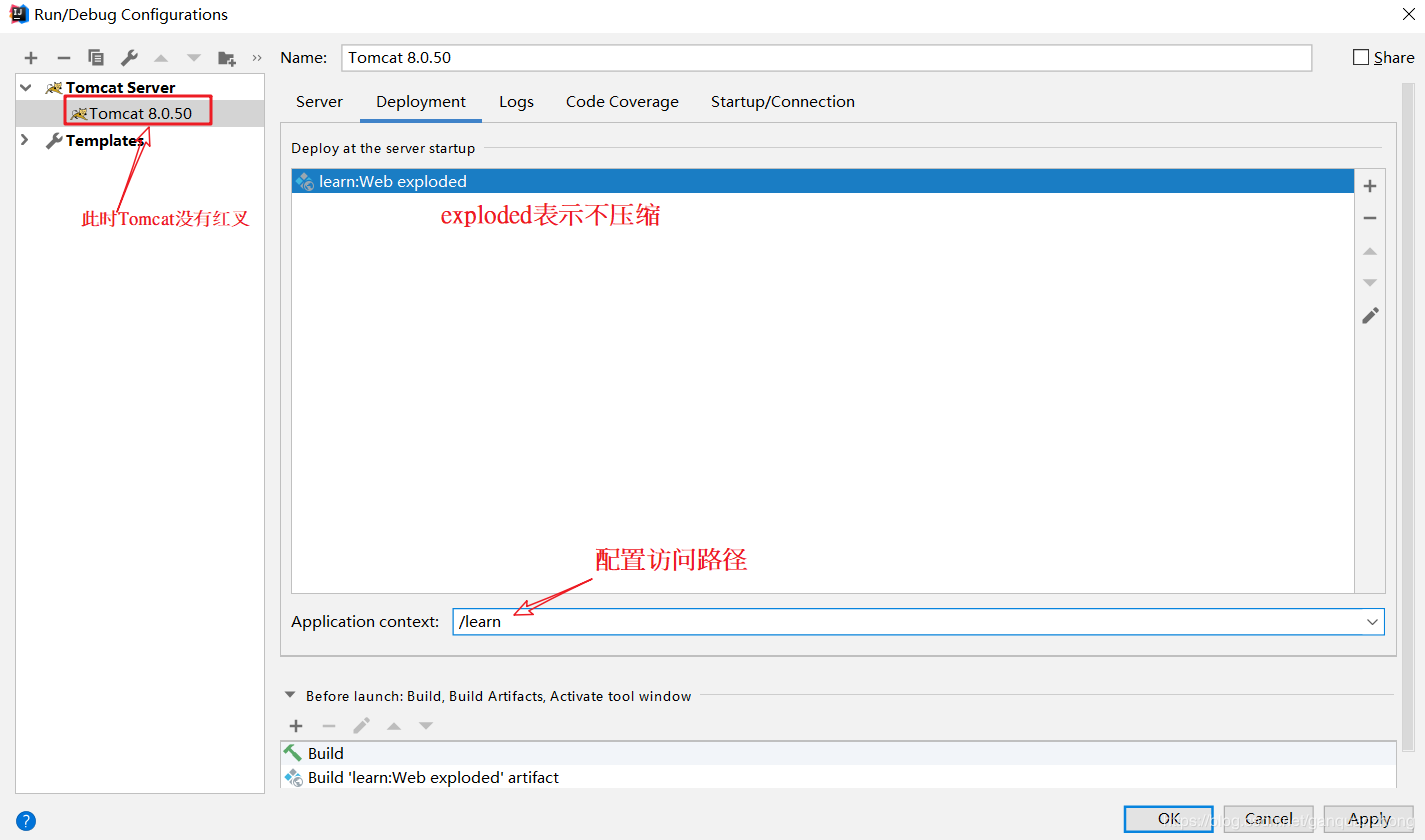Screen dimensions: 1425x840
Task: Remove artifact with minus beside deploy list
Action: click(x=1370, y=218)
